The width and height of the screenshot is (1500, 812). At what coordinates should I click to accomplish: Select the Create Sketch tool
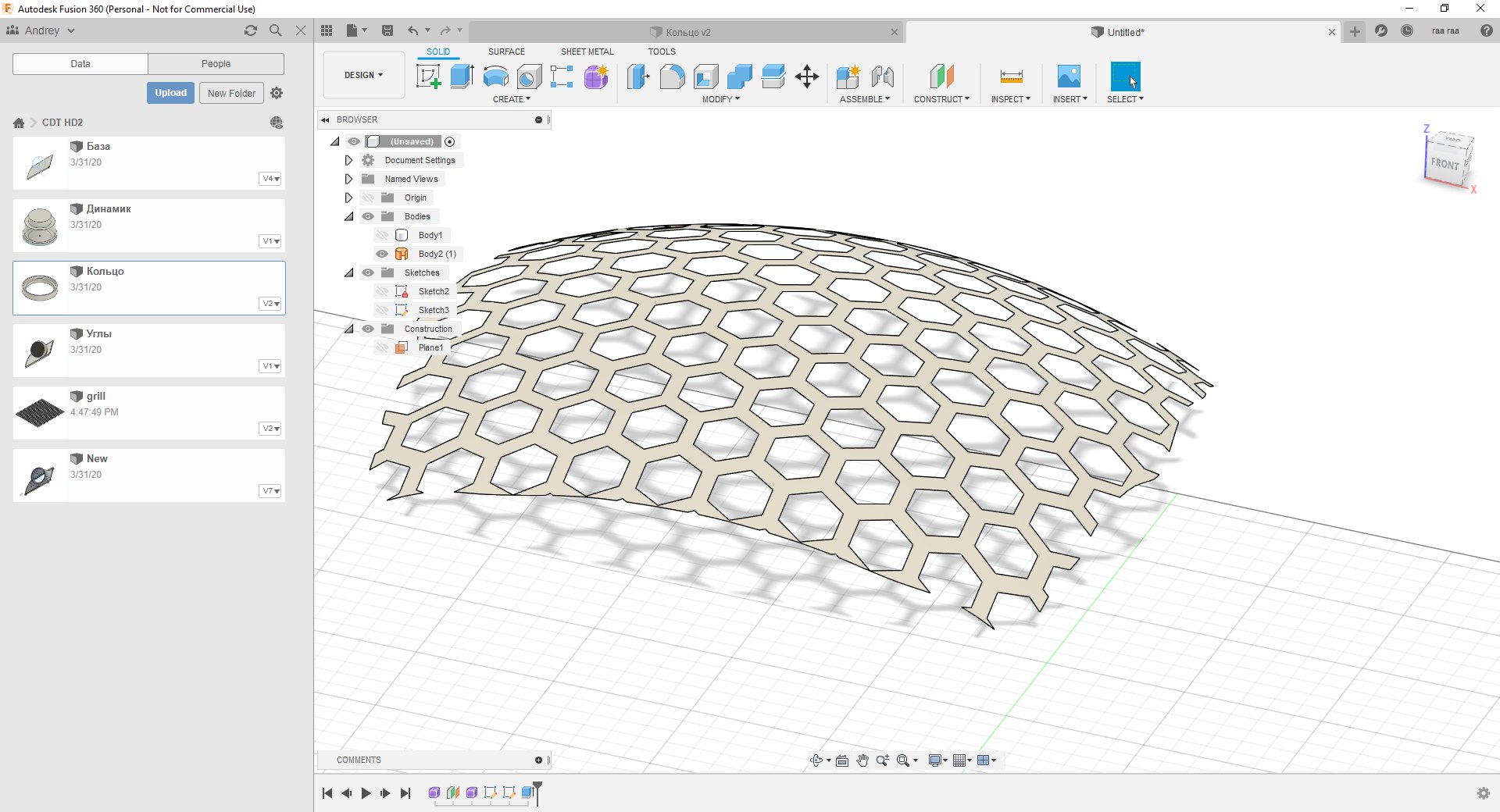428,77
